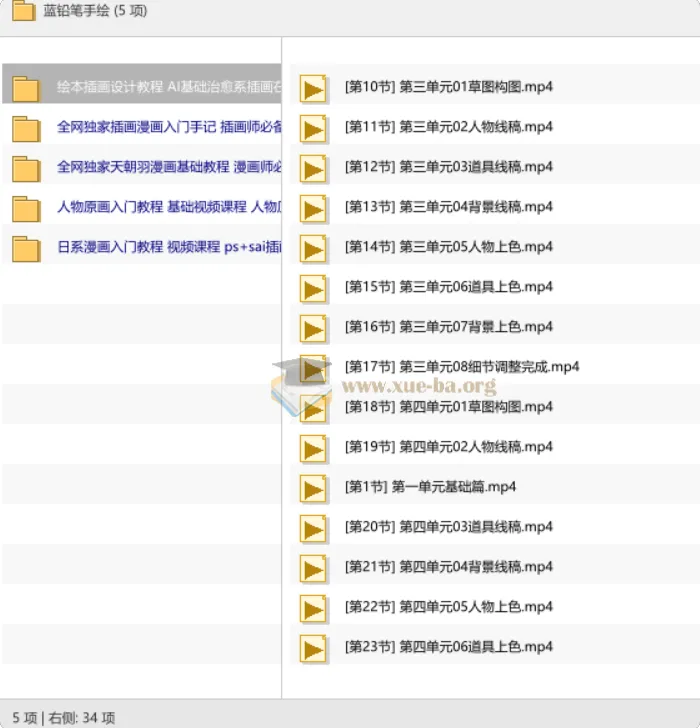The image size is (700, 728).
Task: Select file [第20节] 第四单元03道具线稿.mp4
Action: tap(449, 526)
